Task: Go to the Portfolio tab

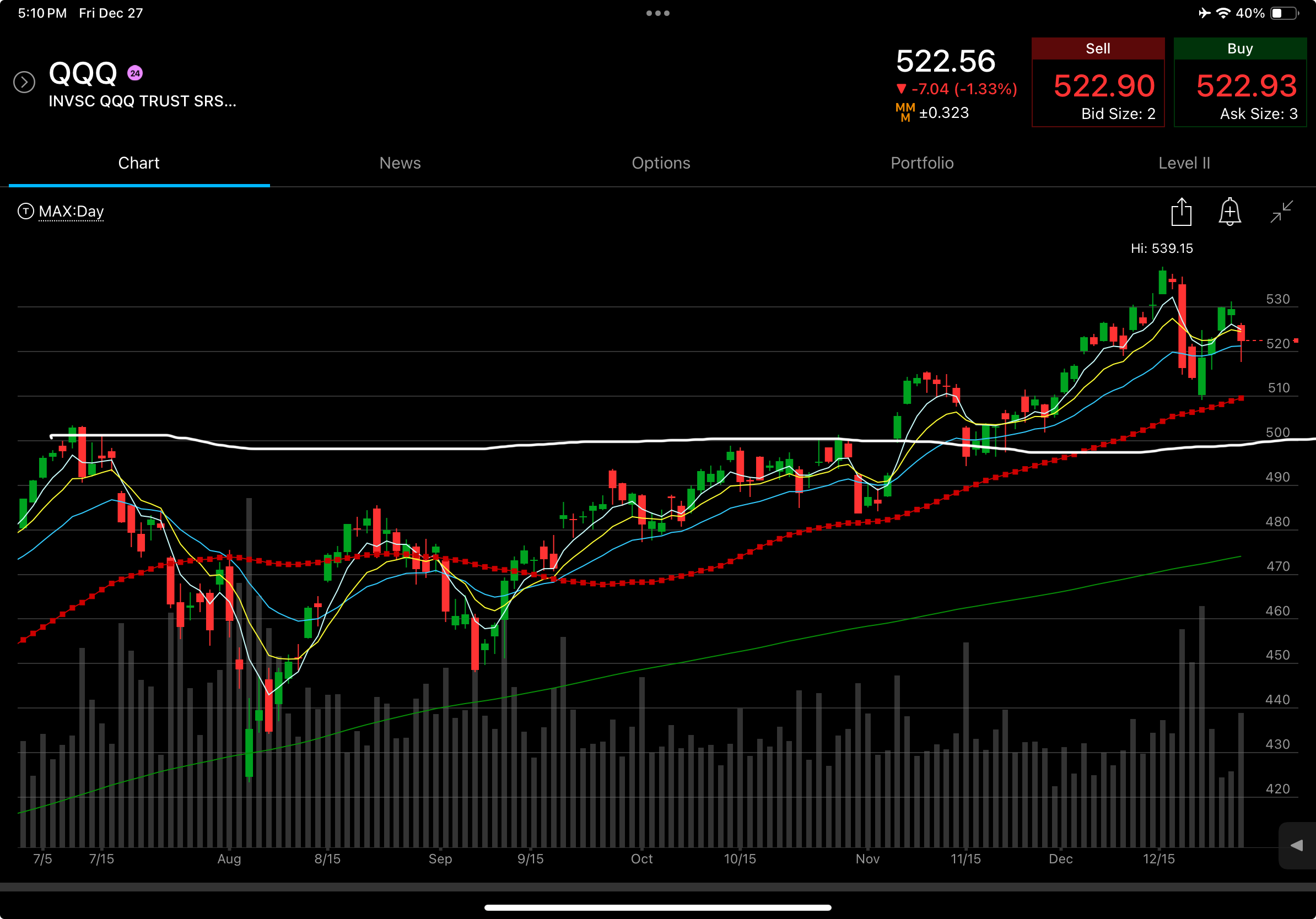Action: [x=921, y=163]
